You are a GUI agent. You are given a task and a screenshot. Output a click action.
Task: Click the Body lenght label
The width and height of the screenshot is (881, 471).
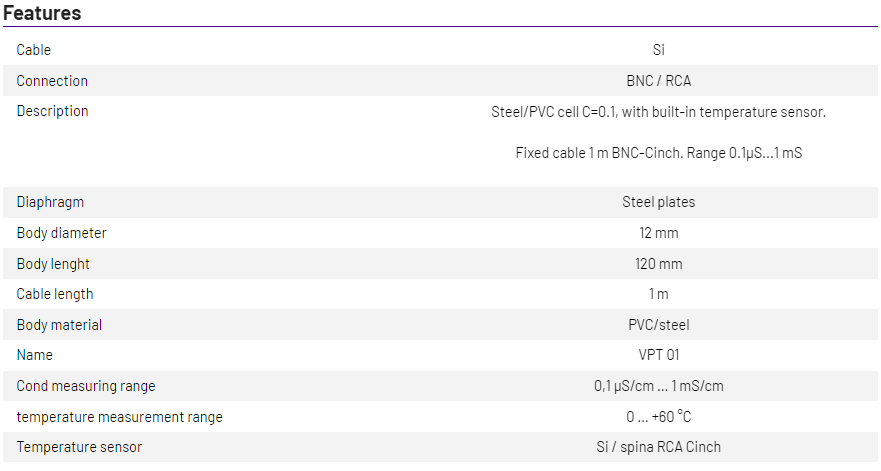[53, 264]
